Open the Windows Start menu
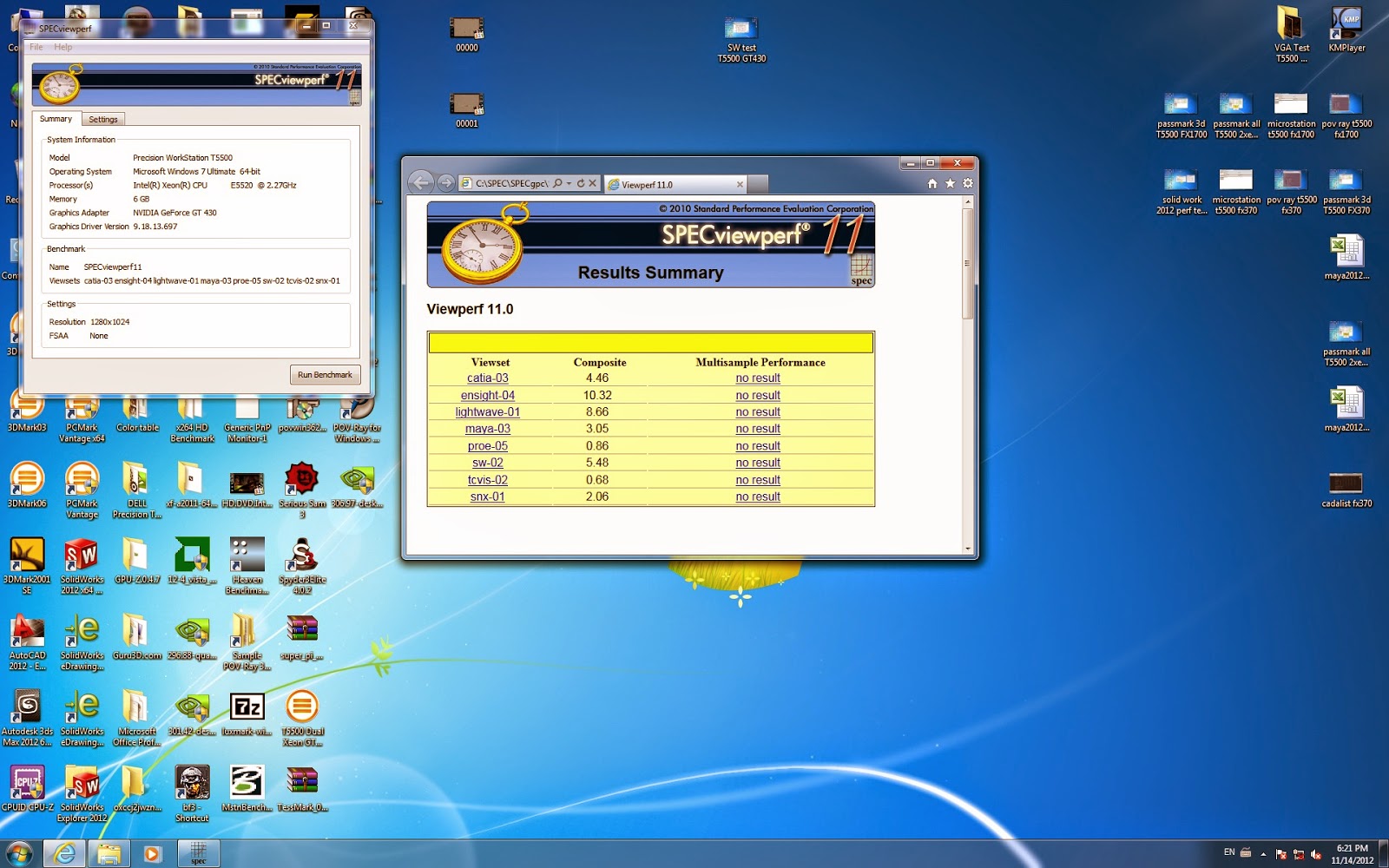 (18, 853)
